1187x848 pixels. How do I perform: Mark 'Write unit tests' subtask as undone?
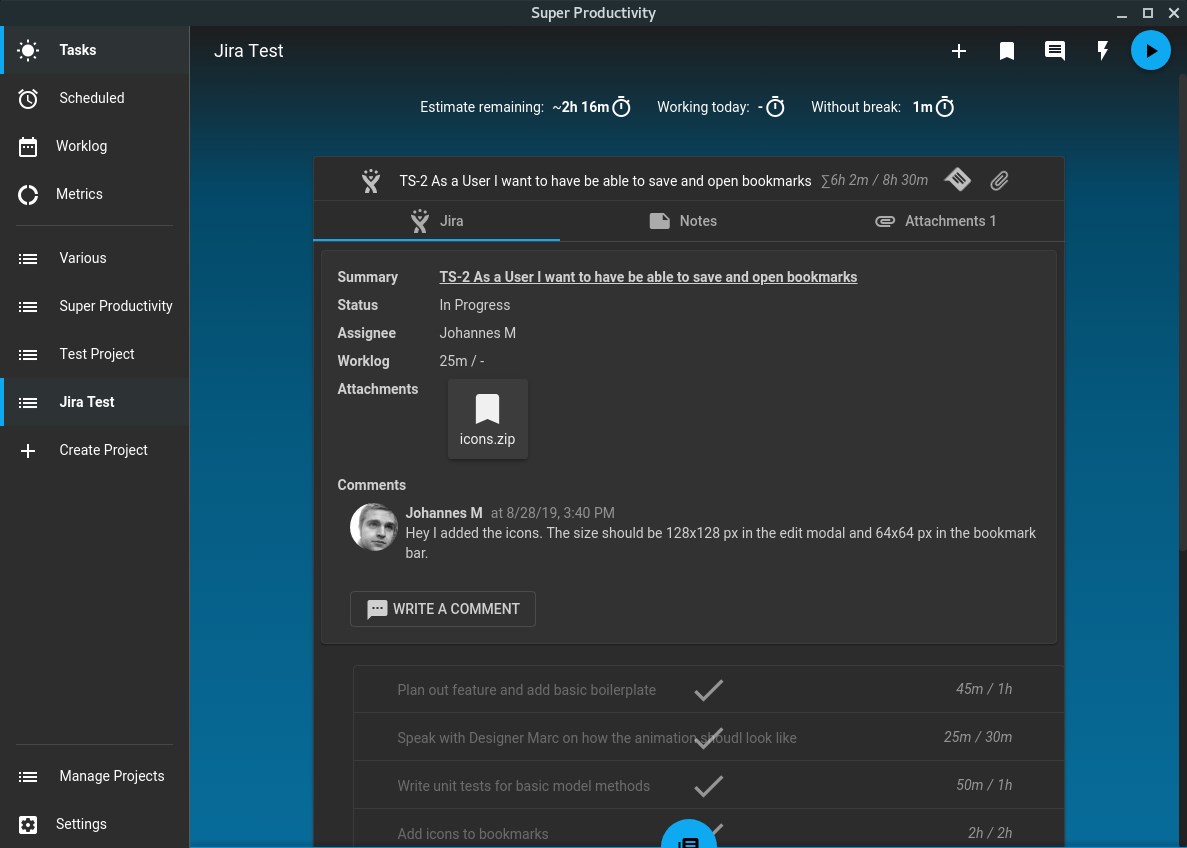[708, 785]
